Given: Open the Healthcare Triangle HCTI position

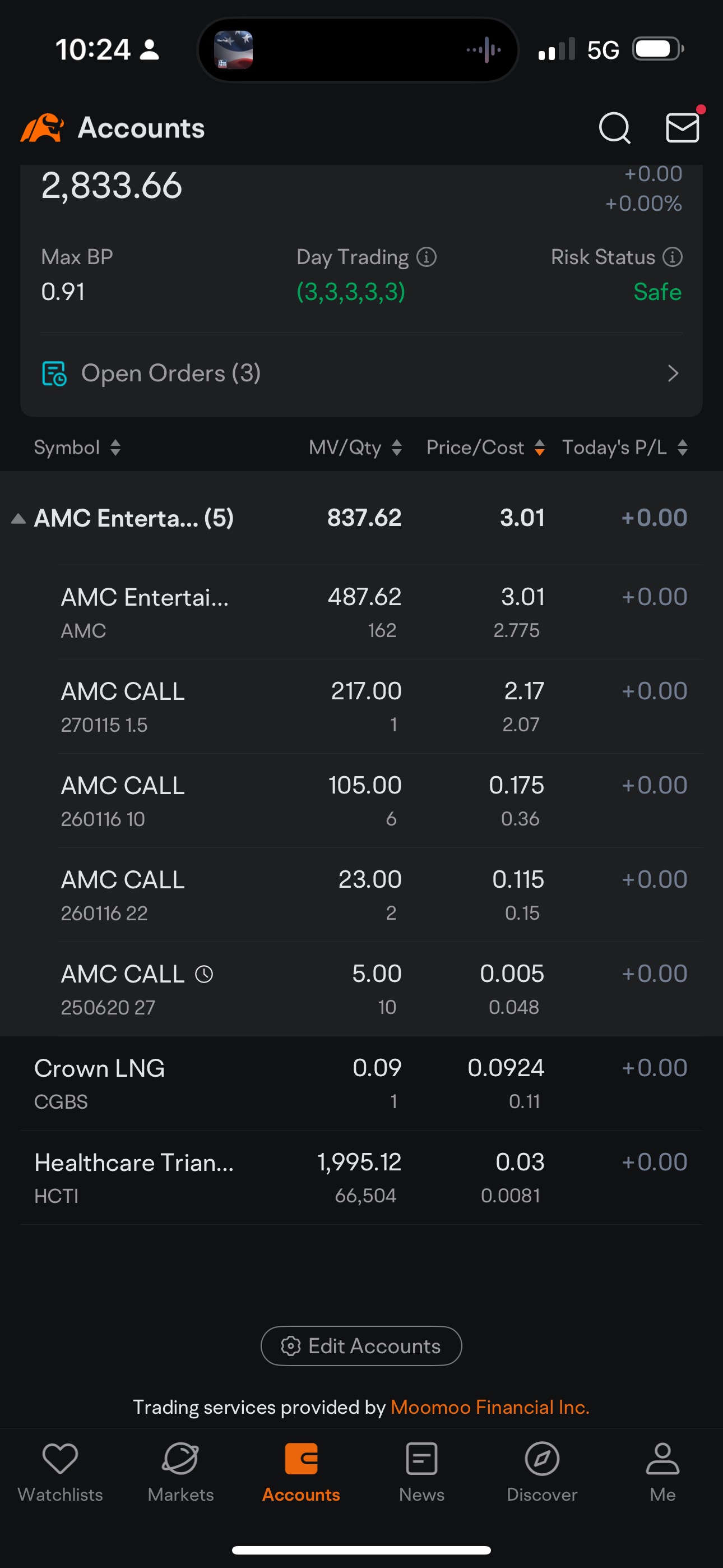Looking at the screenshot, I should point(361,1178).
